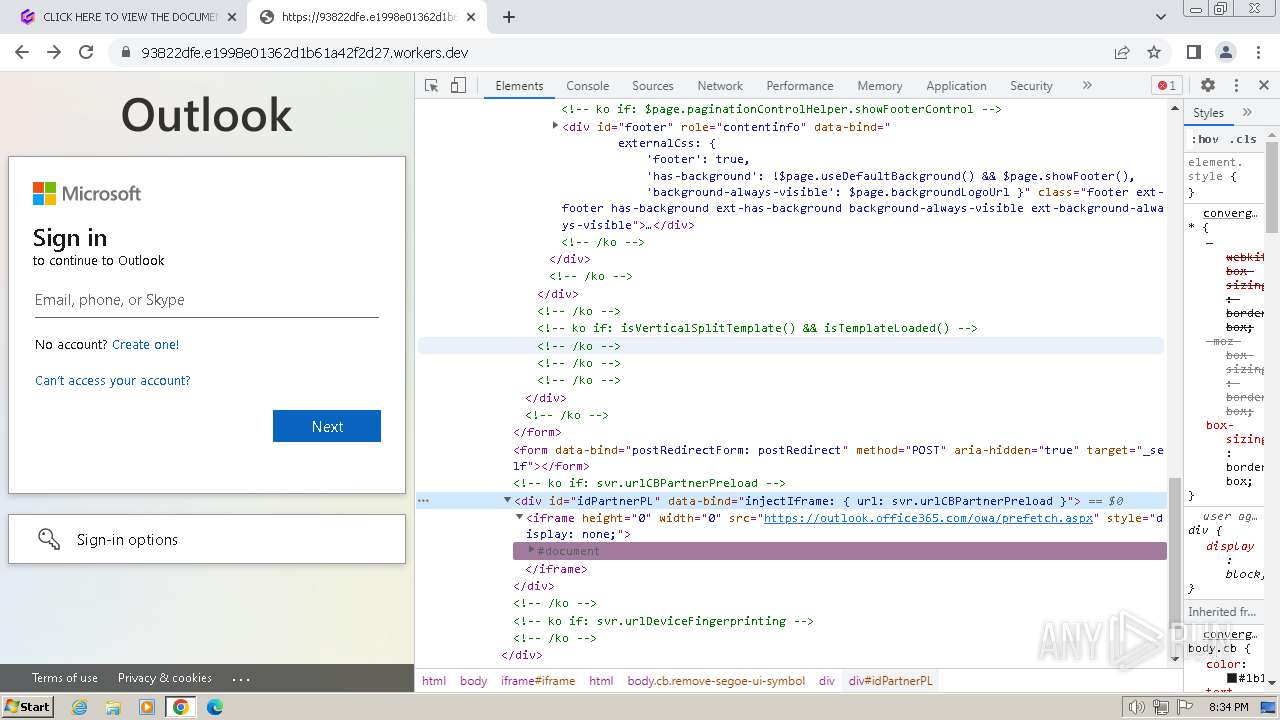Open the tab search dropdown arrow
Viewport: 1280px width, 720px height.
[1161, 17]
